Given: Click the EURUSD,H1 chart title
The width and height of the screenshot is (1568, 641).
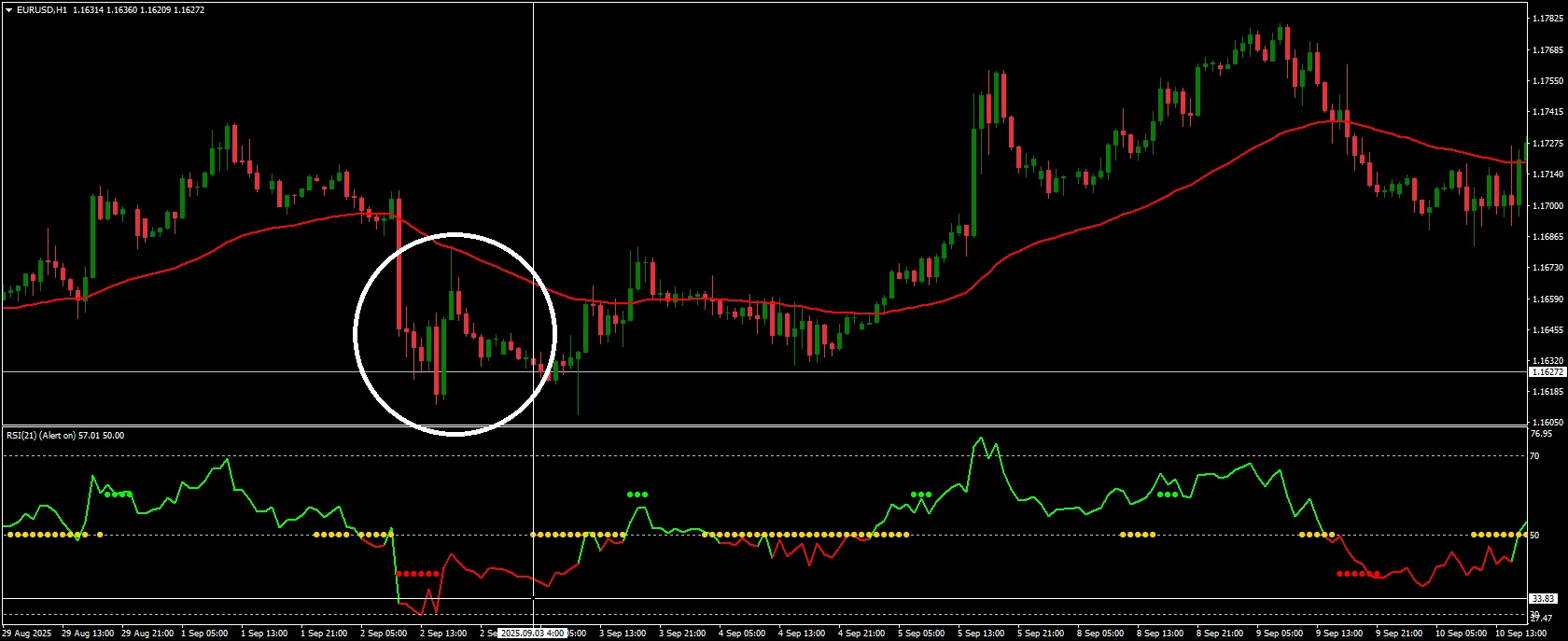Looking at the screenshot, I should coord(42,10).
